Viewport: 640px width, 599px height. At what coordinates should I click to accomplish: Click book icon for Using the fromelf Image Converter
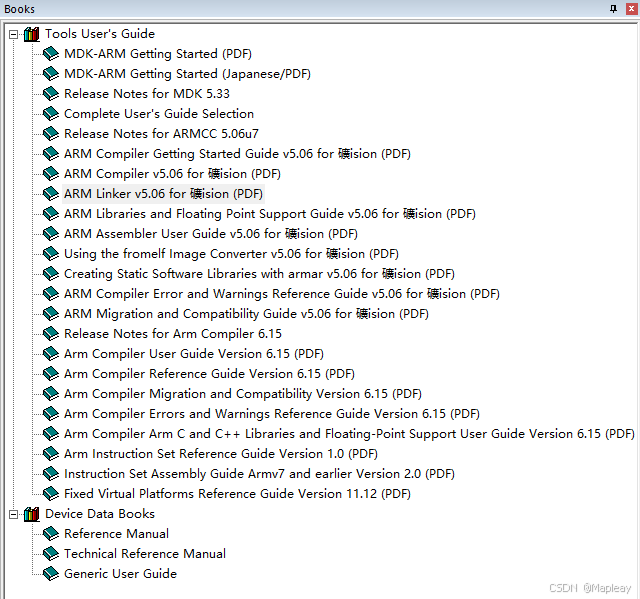click(x=51, y=254)
